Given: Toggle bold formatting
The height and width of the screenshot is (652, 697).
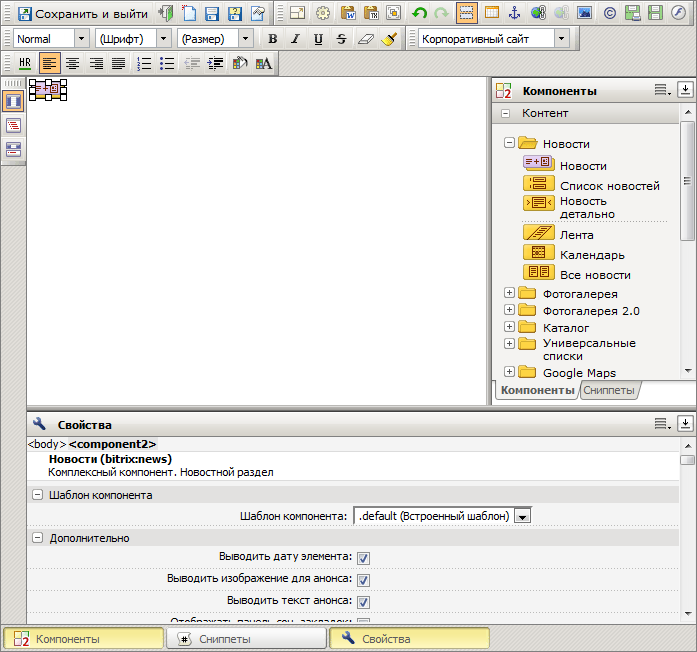Looking at the screenshot, I should pos(272,39).
